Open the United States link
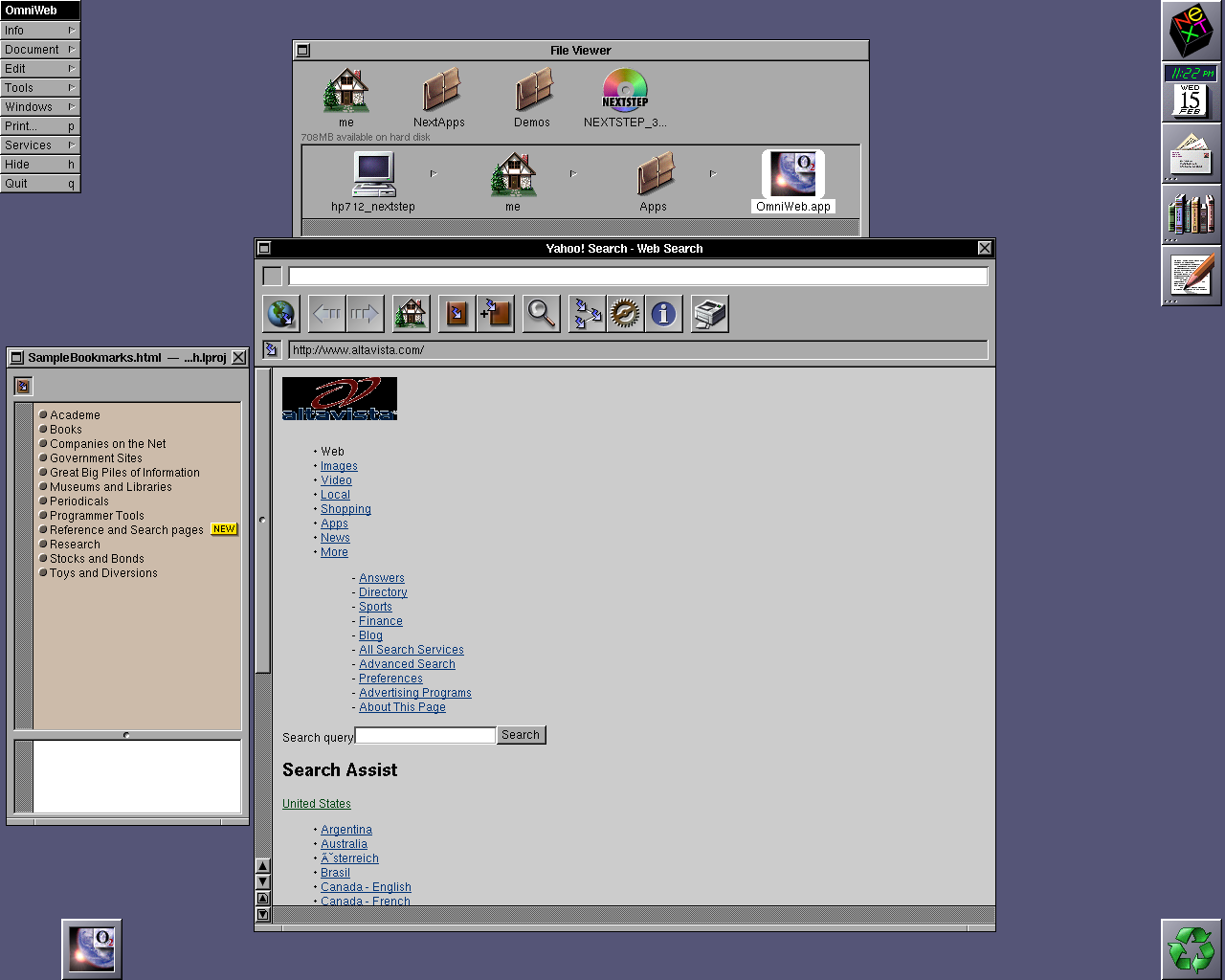 (x=317, y=804)
